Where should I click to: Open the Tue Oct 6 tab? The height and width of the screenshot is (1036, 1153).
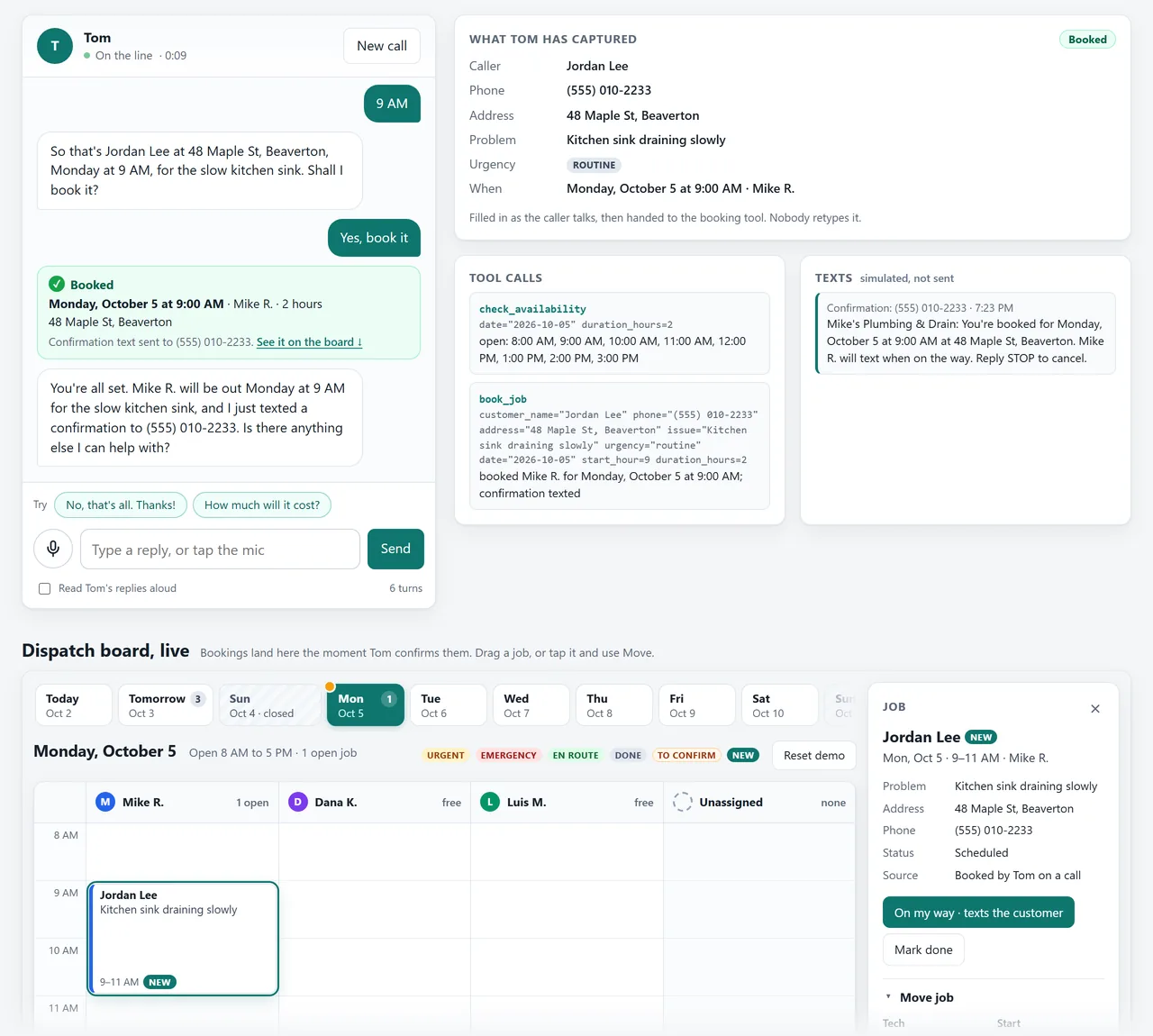449,705
